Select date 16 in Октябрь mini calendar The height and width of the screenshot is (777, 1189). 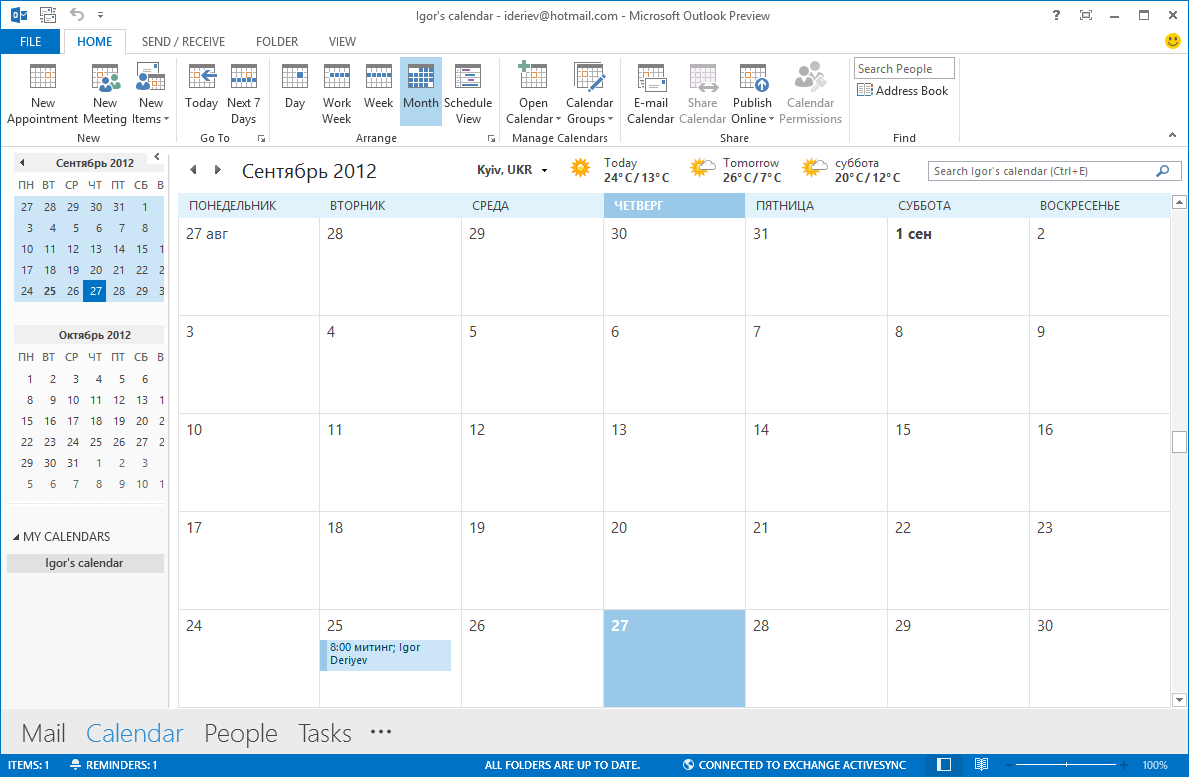pyautogui.click(x=50, y=421)
